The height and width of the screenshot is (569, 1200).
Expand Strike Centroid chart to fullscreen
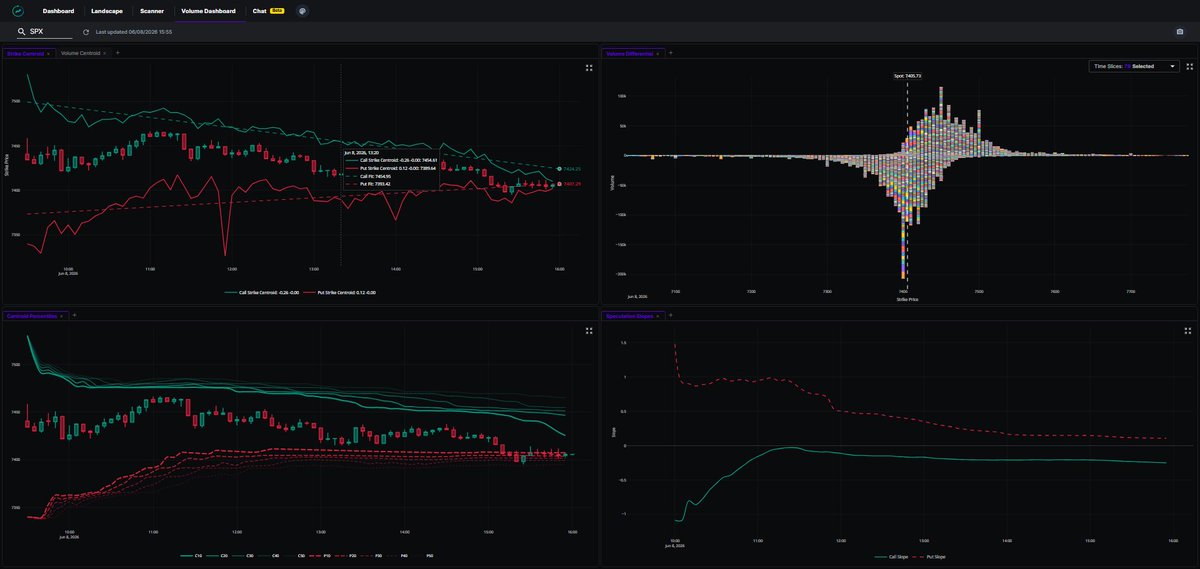point(589,68)
